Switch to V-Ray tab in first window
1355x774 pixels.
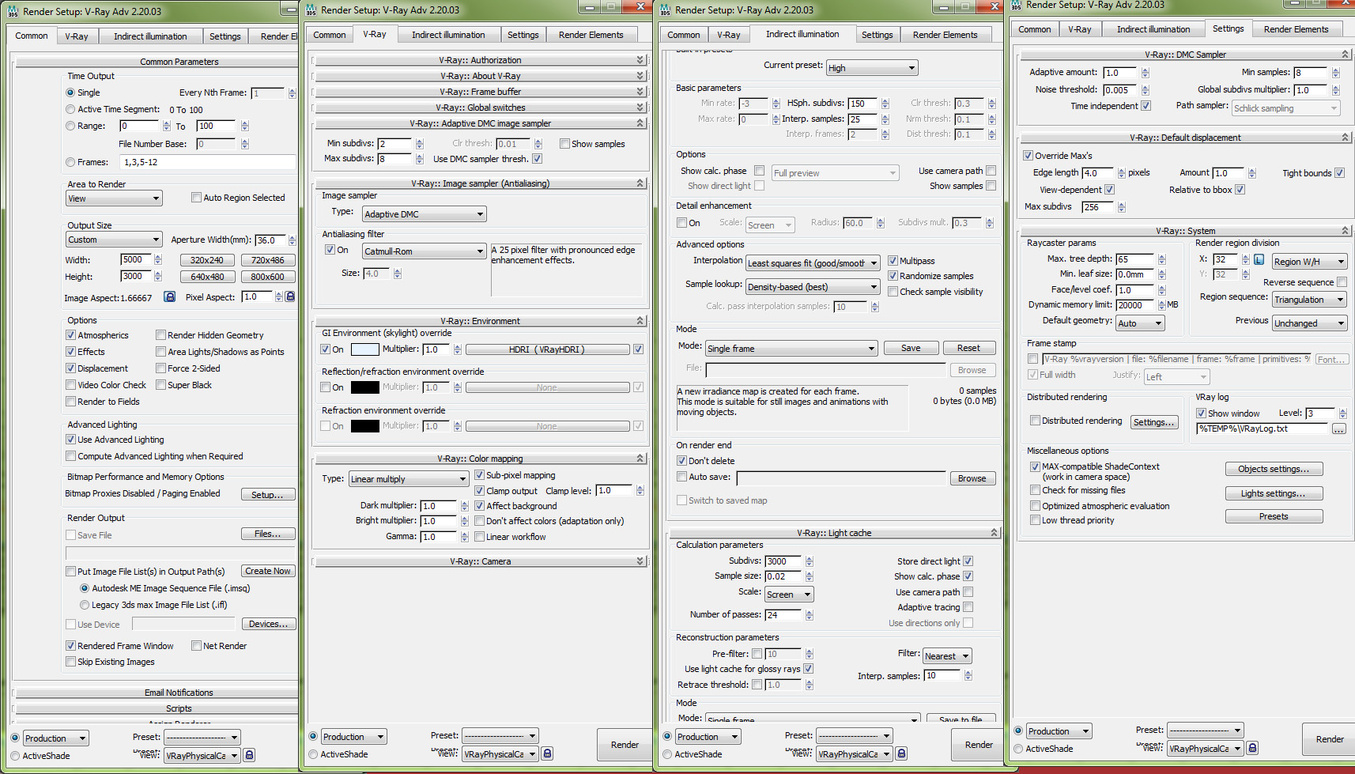(x=77, y=36)
